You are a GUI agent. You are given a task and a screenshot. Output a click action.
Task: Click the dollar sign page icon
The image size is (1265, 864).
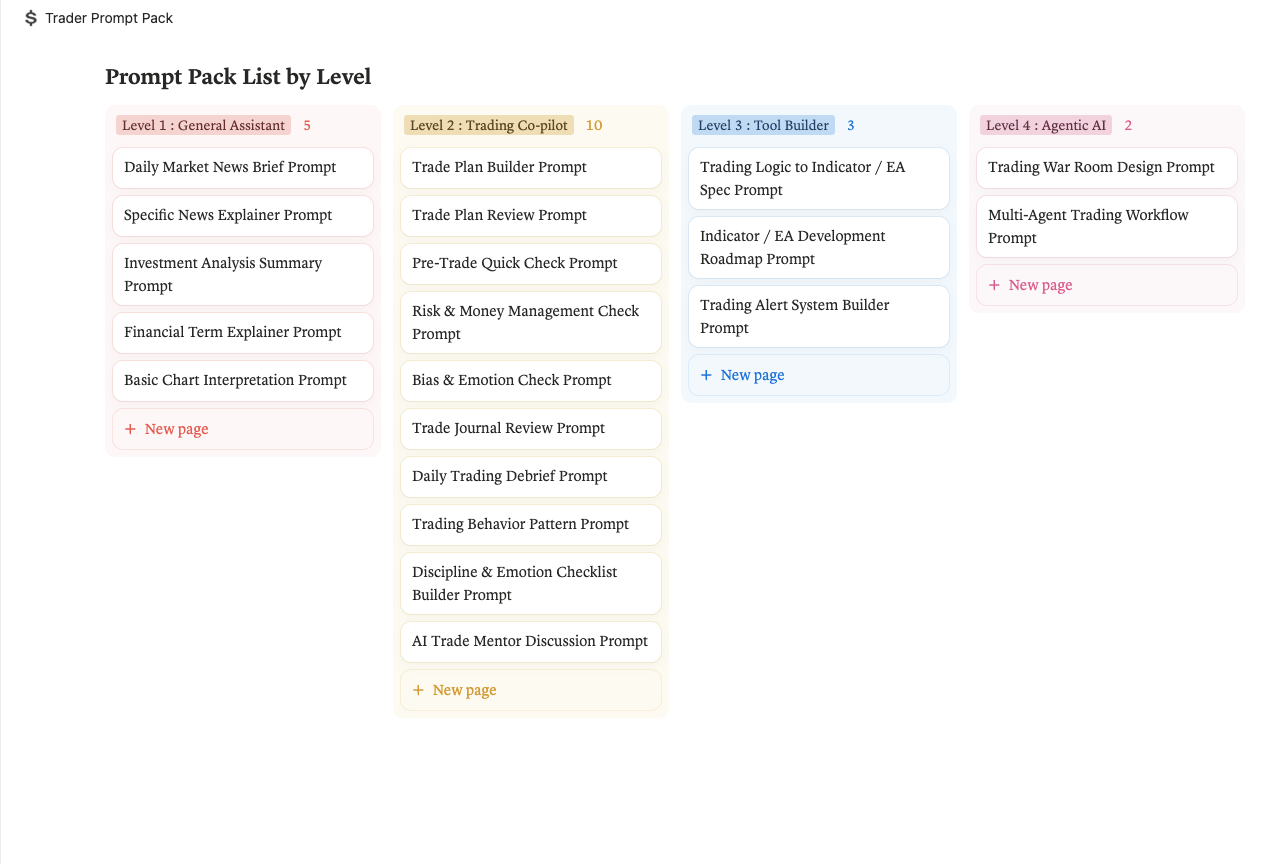31,18
